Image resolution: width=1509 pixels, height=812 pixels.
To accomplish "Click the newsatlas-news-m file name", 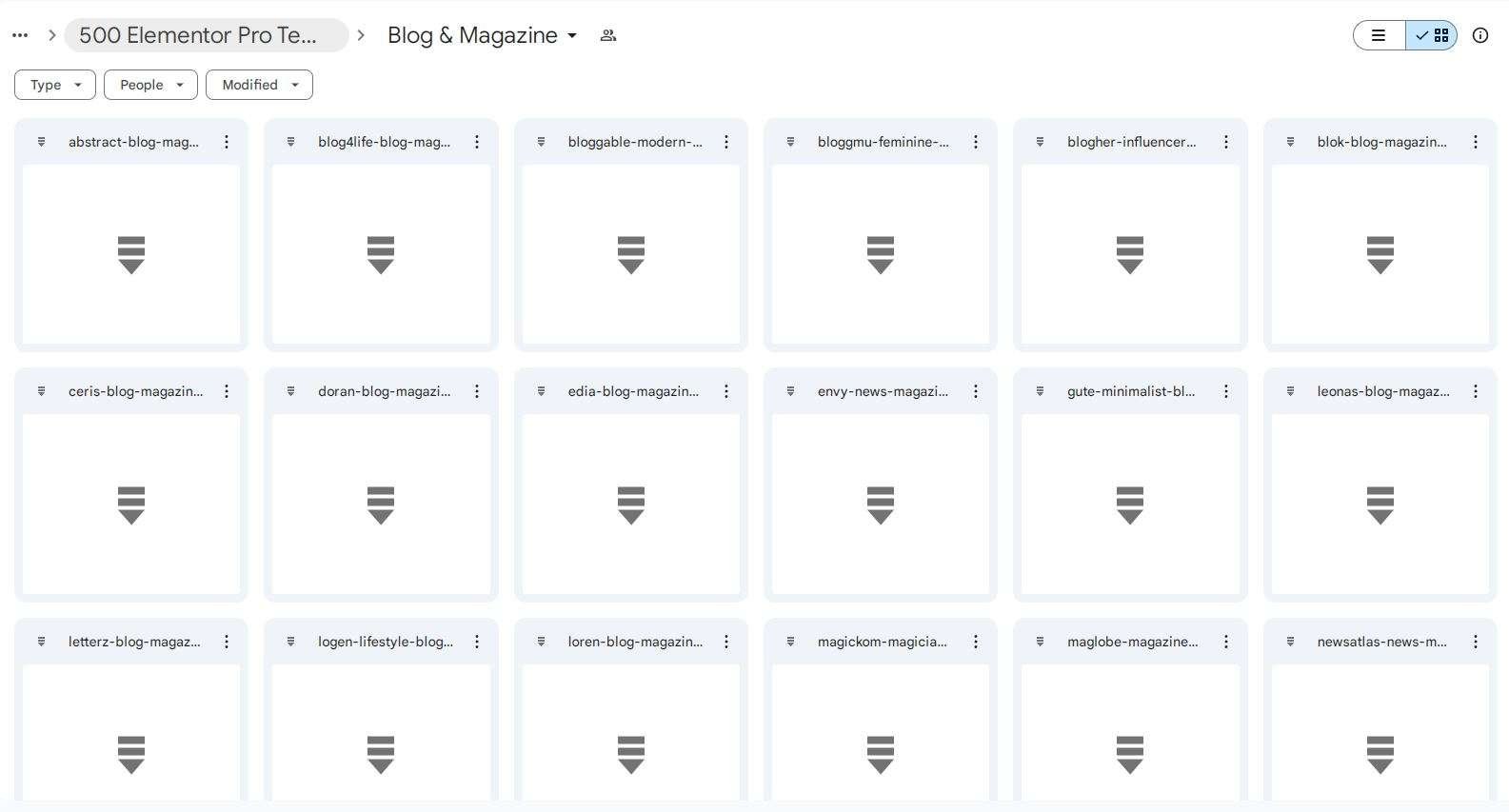I will click(1382, 642).
